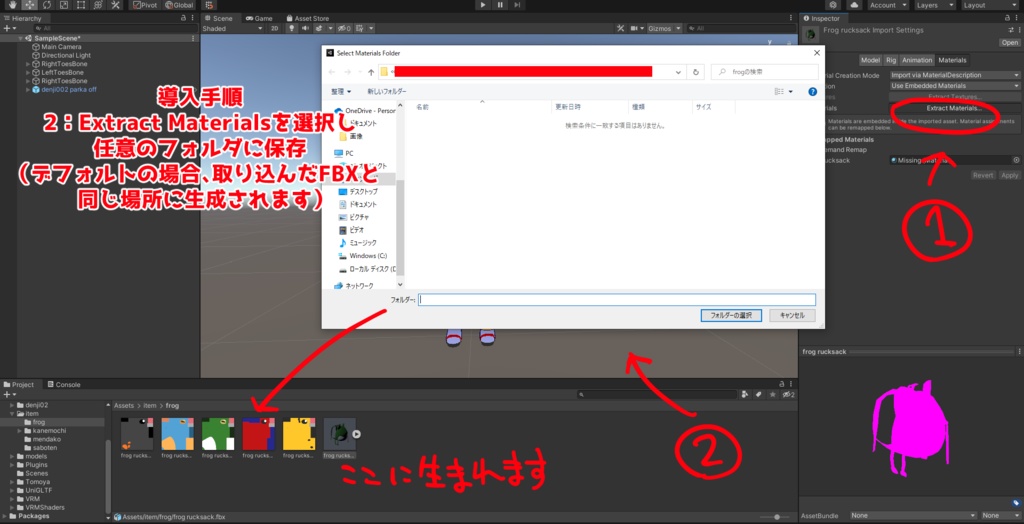Start Play mode
The width and height of the screenshot is (1024, 524).
pos(483,5)
